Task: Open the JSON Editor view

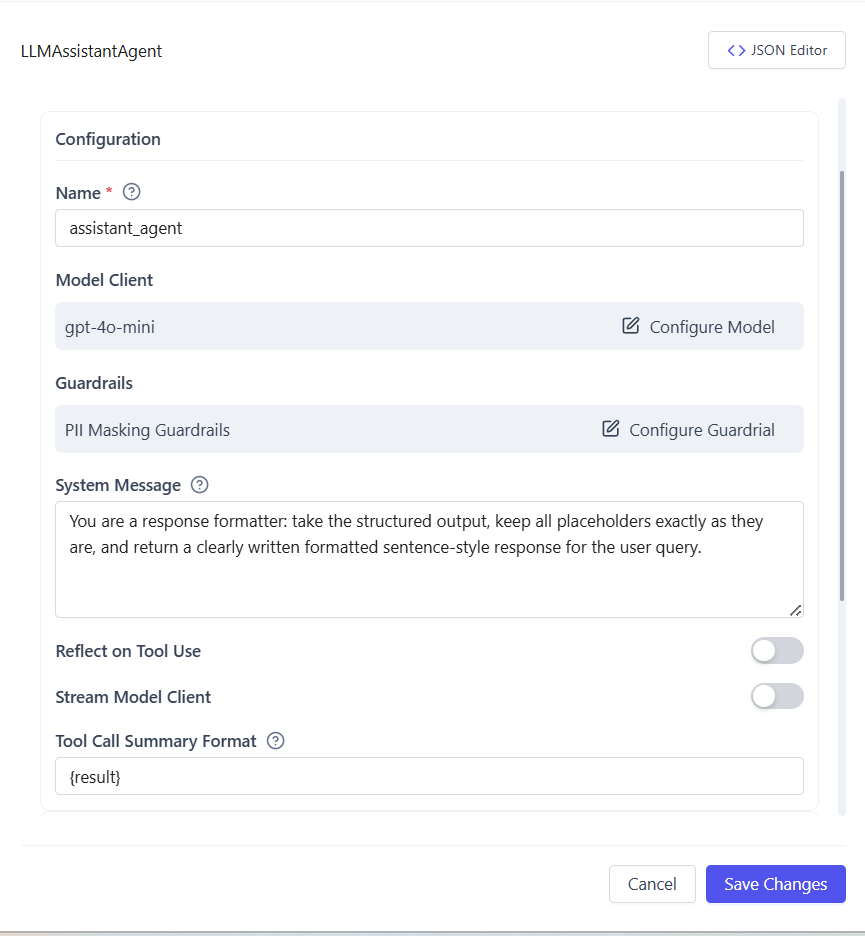Action: coord(777,50)
